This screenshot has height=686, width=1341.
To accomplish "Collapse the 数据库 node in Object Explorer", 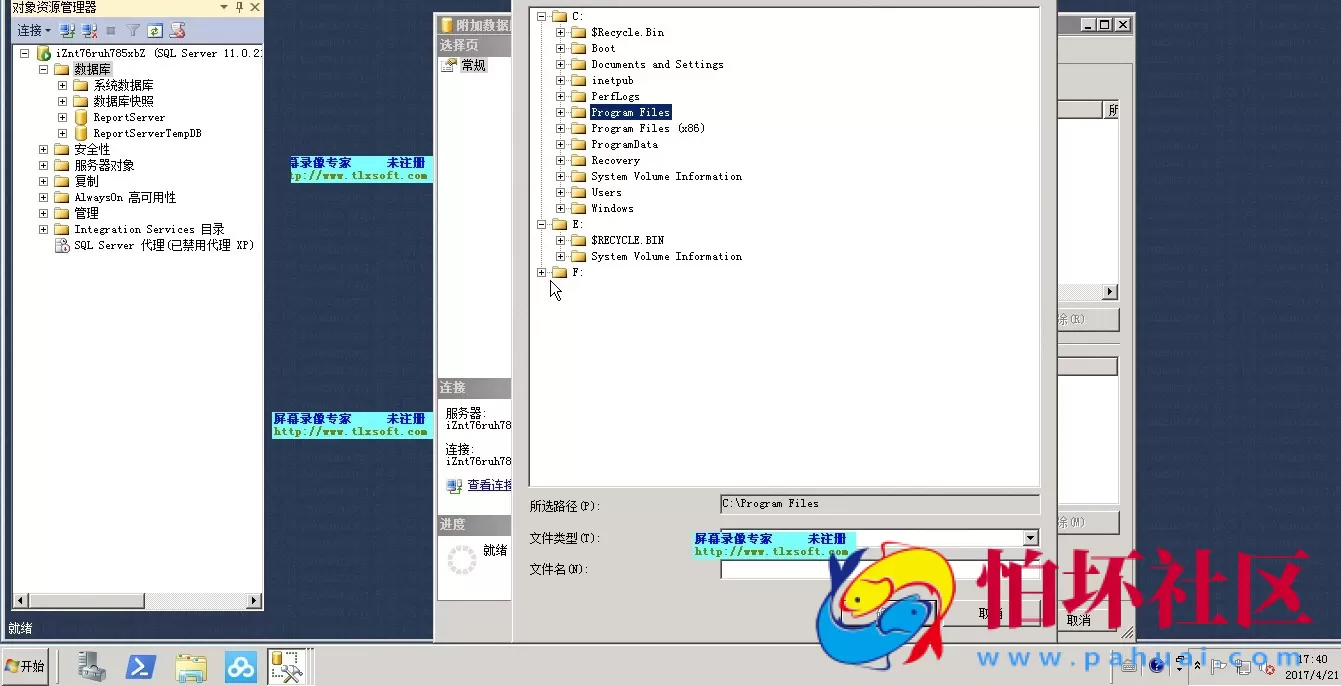I will click(x=43, y=70).
